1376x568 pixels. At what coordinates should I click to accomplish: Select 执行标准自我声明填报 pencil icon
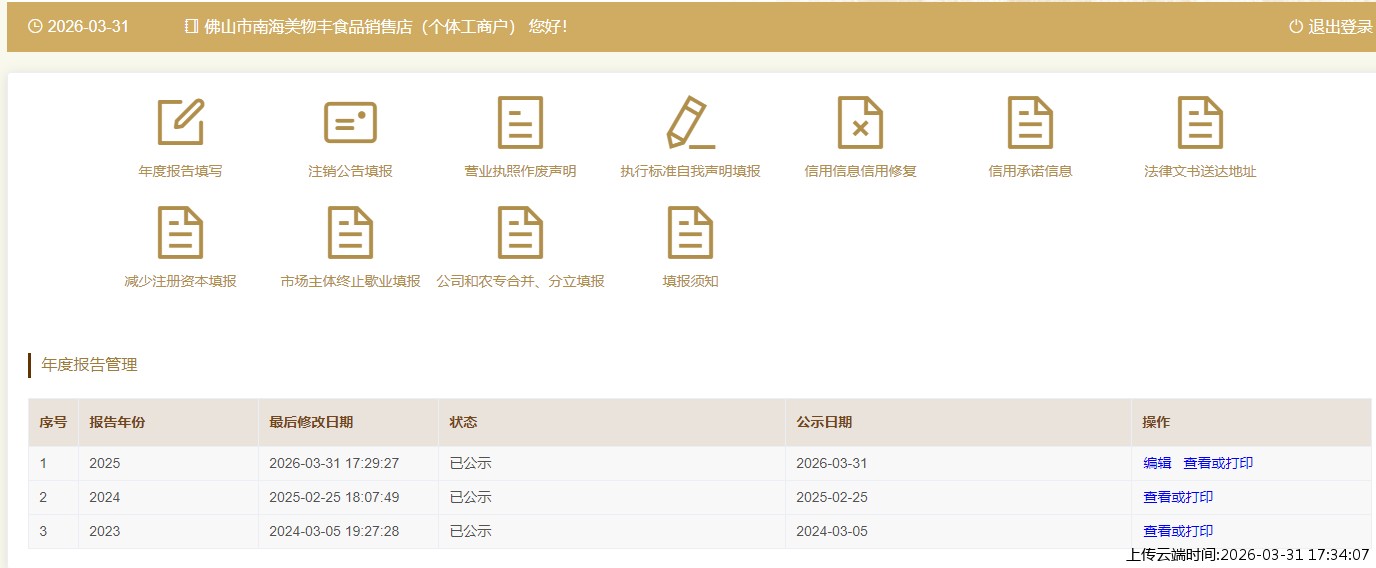690,122
